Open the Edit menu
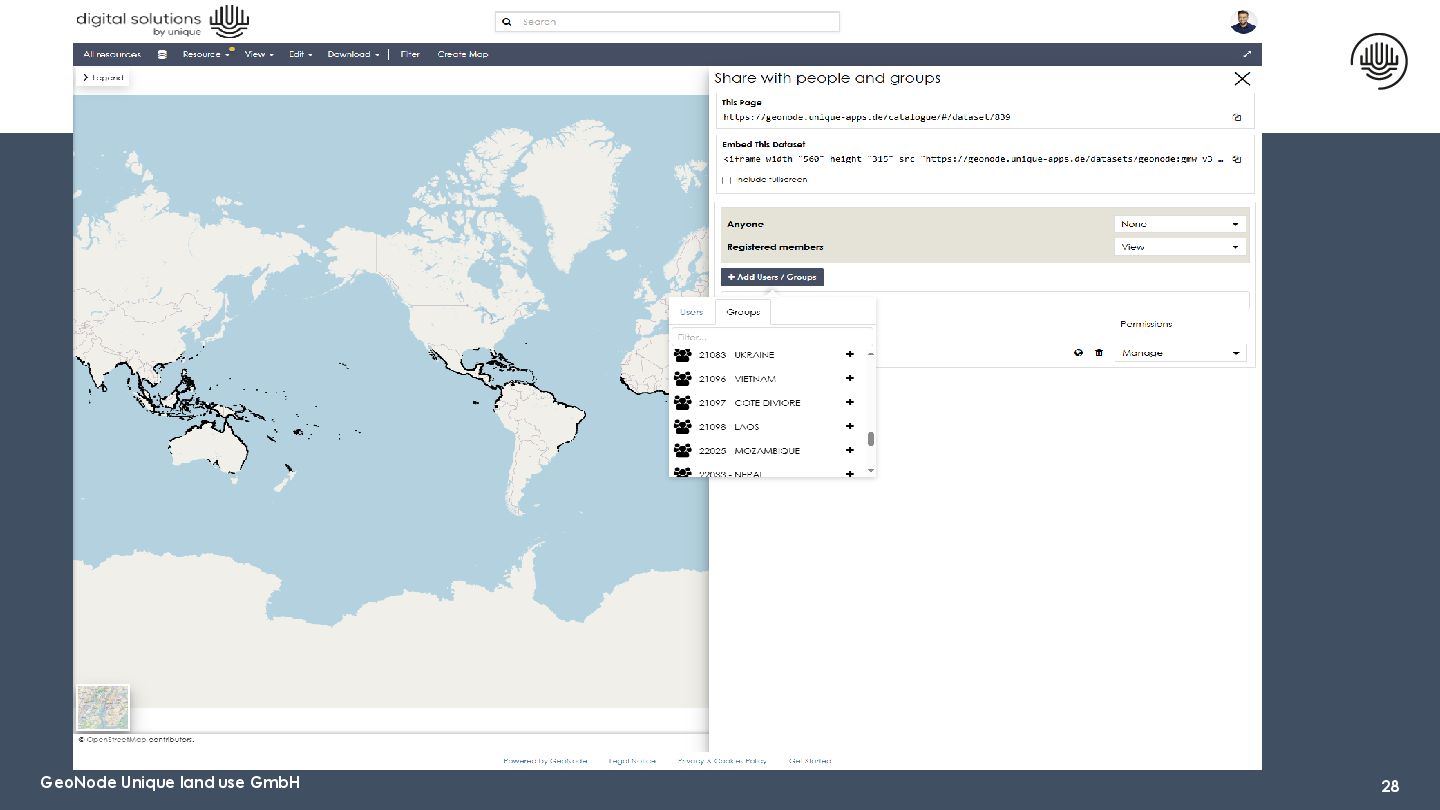 301,54
